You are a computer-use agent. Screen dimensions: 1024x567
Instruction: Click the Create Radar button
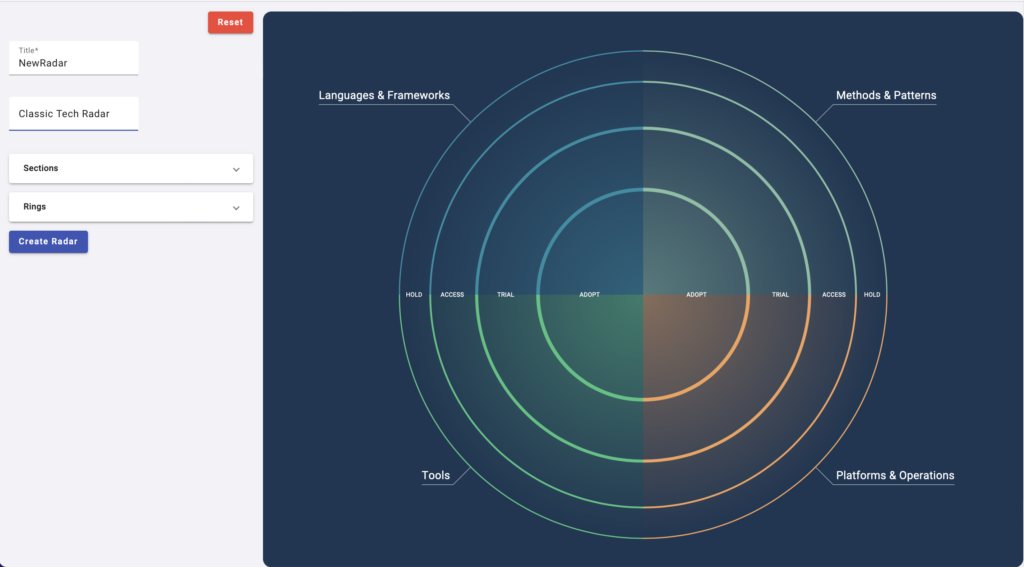click(48, 242)
